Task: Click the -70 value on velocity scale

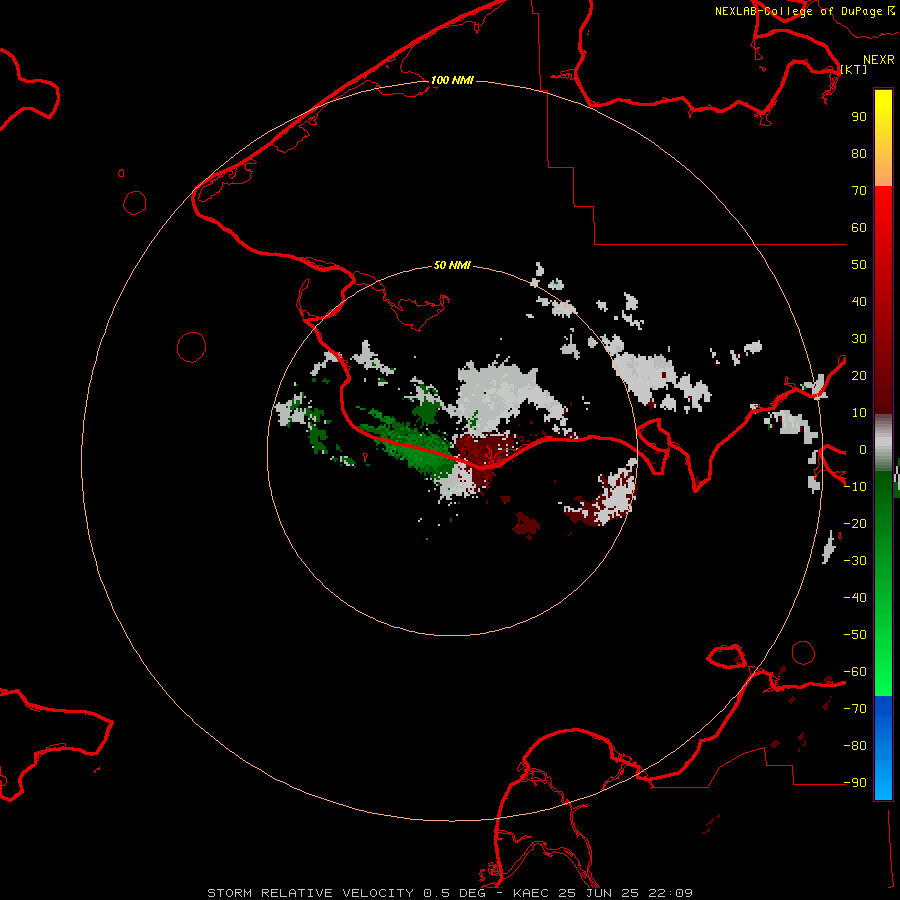Action: tap(855, 709)
